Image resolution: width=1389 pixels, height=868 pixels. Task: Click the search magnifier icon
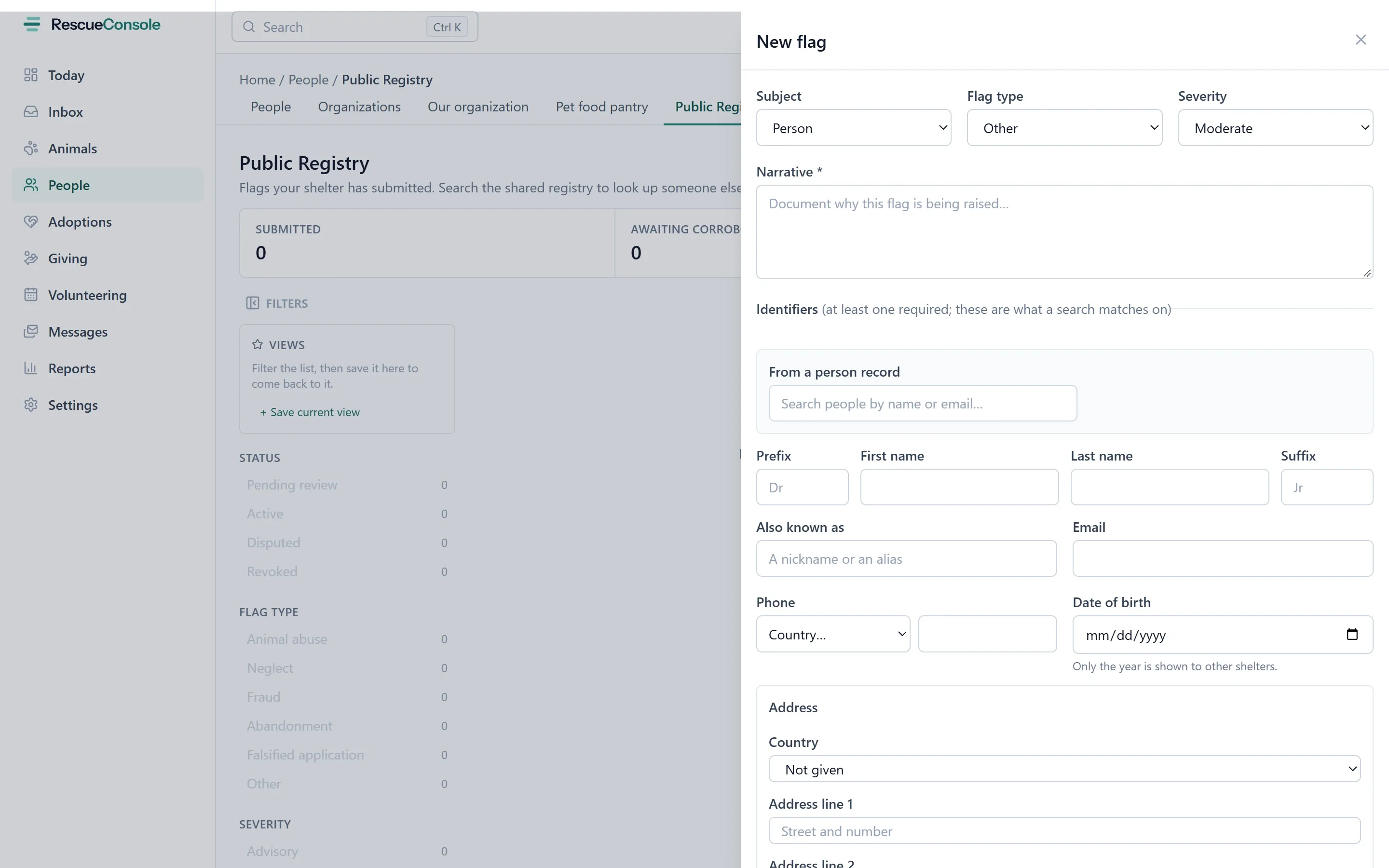[x=248, y=27]
